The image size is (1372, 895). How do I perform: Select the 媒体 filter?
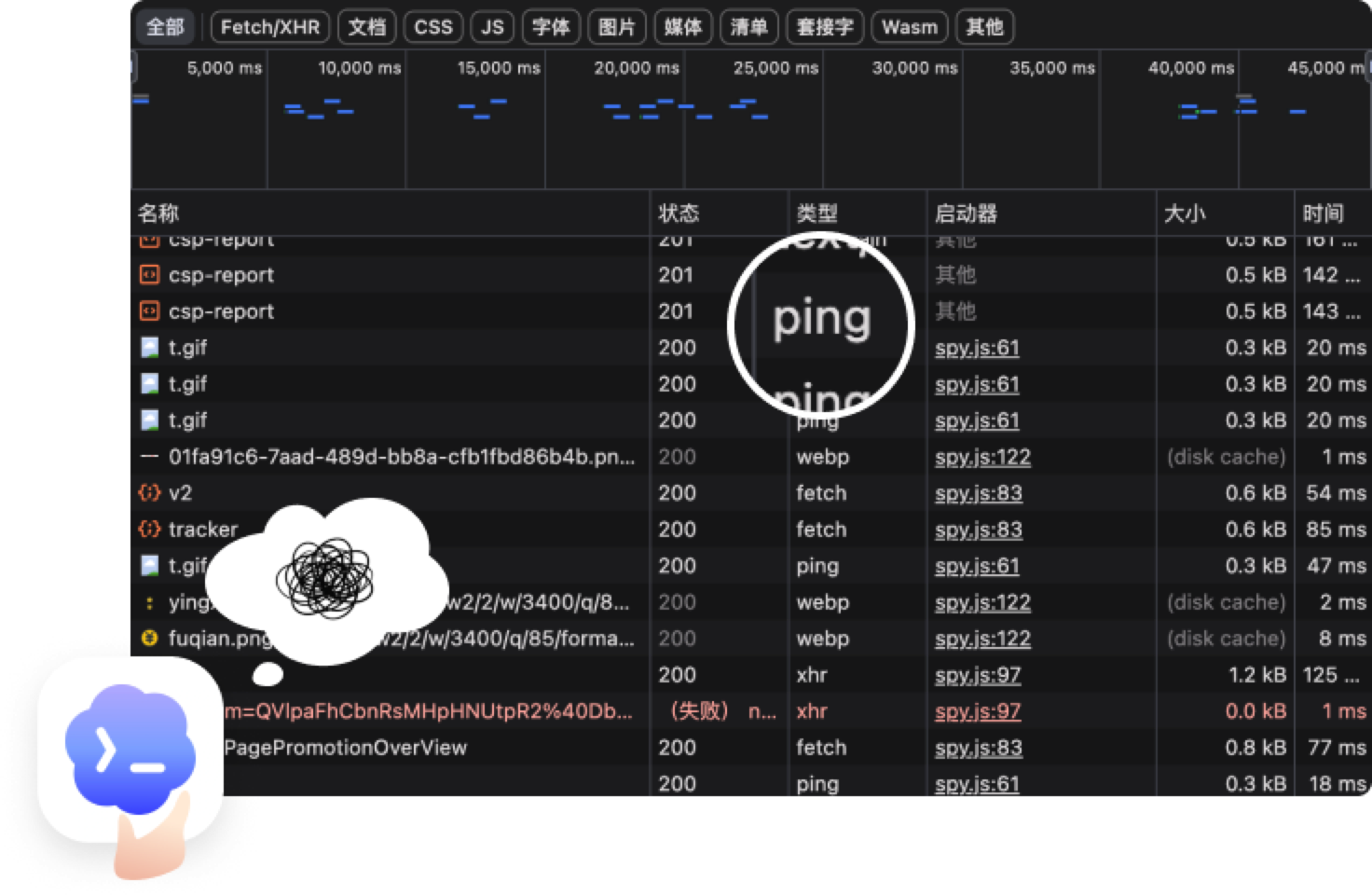pyautogui.click(x=683, y=27)
